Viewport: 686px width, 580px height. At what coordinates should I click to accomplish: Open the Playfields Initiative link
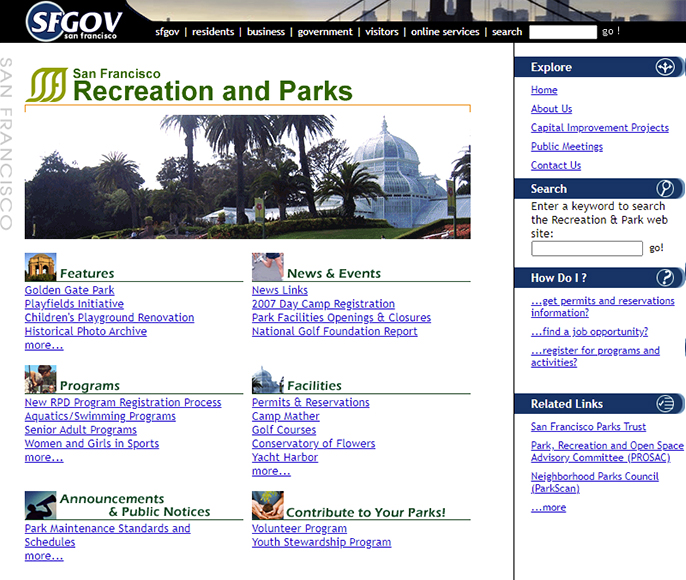tap(74, 304)
